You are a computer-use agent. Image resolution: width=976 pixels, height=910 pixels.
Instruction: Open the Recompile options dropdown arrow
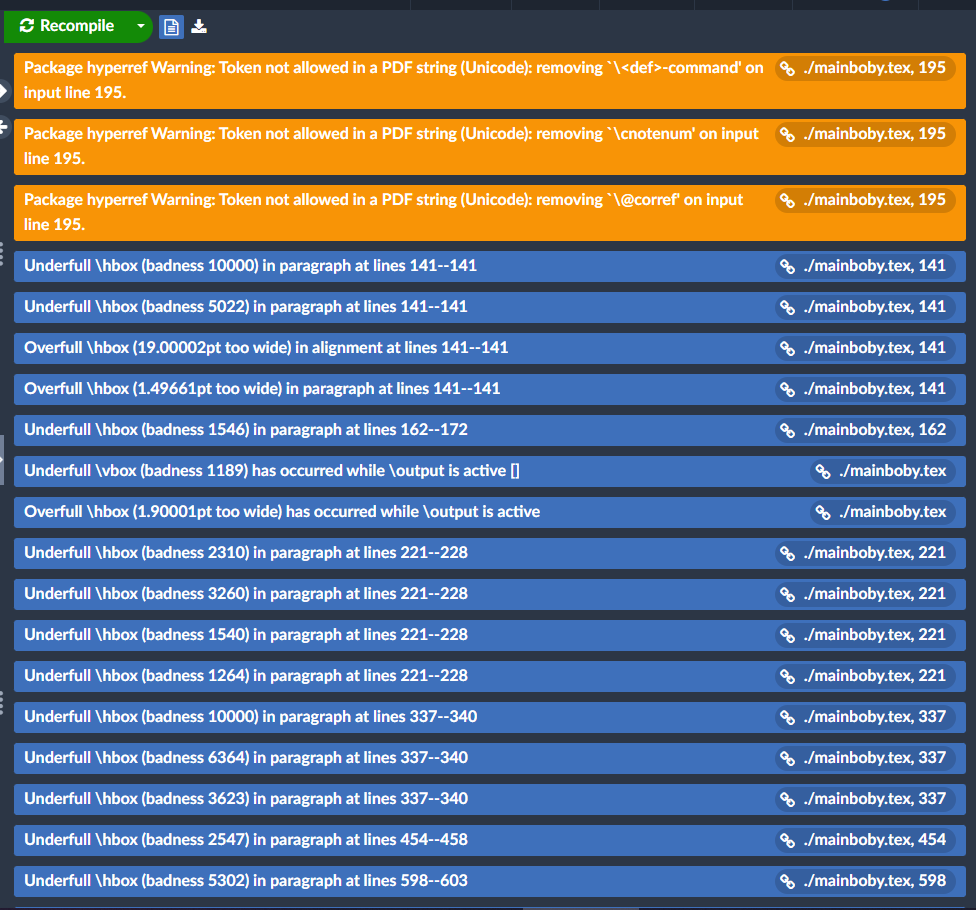point(140,27)
